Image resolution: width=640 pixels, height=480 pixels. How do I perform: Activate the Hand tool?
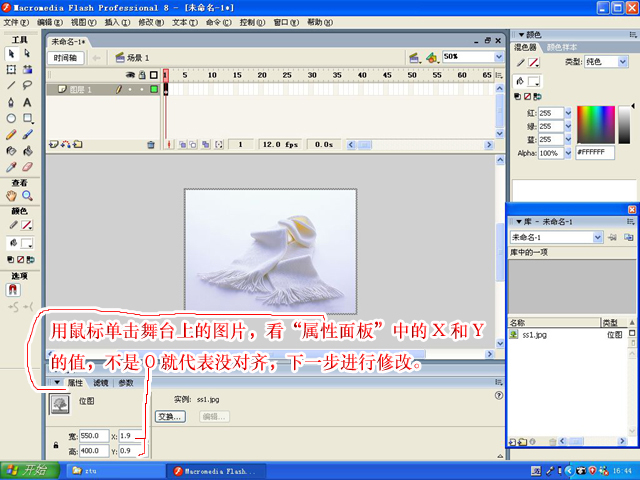pos(11,196)
